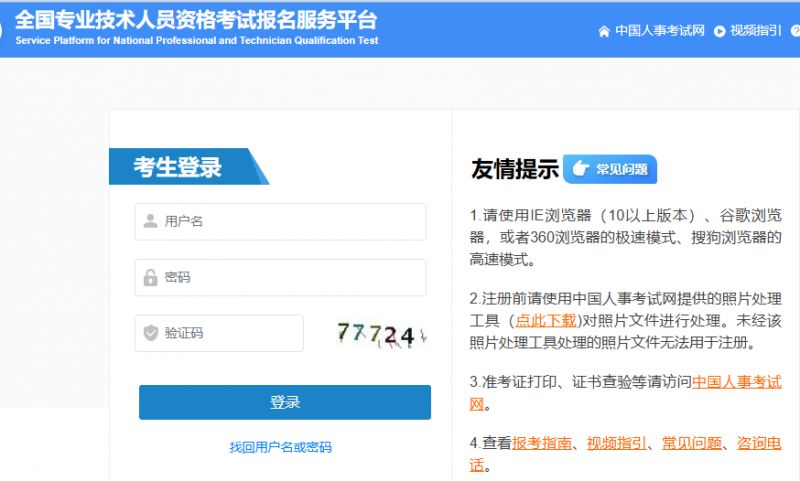Open 视频指引 link in tip 4
This screenshot has width=800, height=481.
[617, 443]
